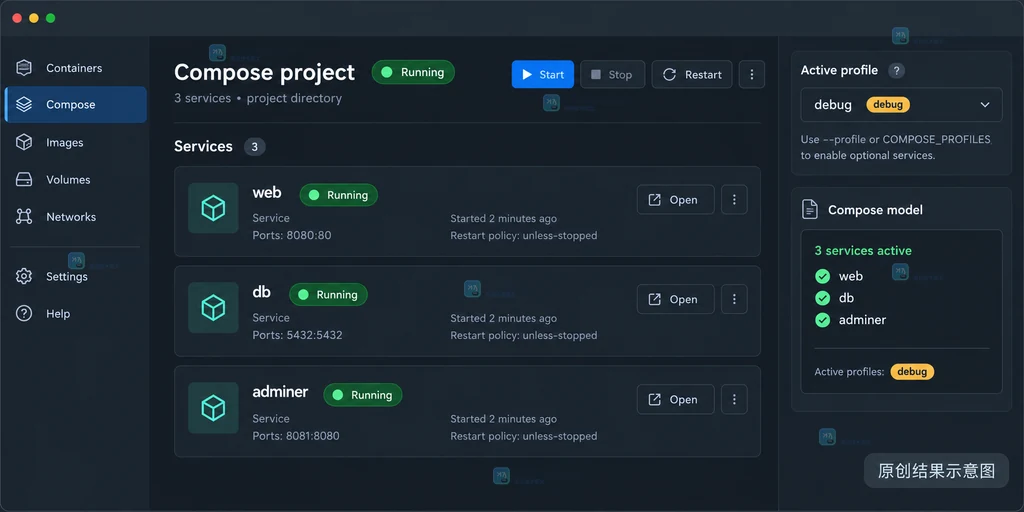Click 'Ports: 8081:8080' text

296,436
